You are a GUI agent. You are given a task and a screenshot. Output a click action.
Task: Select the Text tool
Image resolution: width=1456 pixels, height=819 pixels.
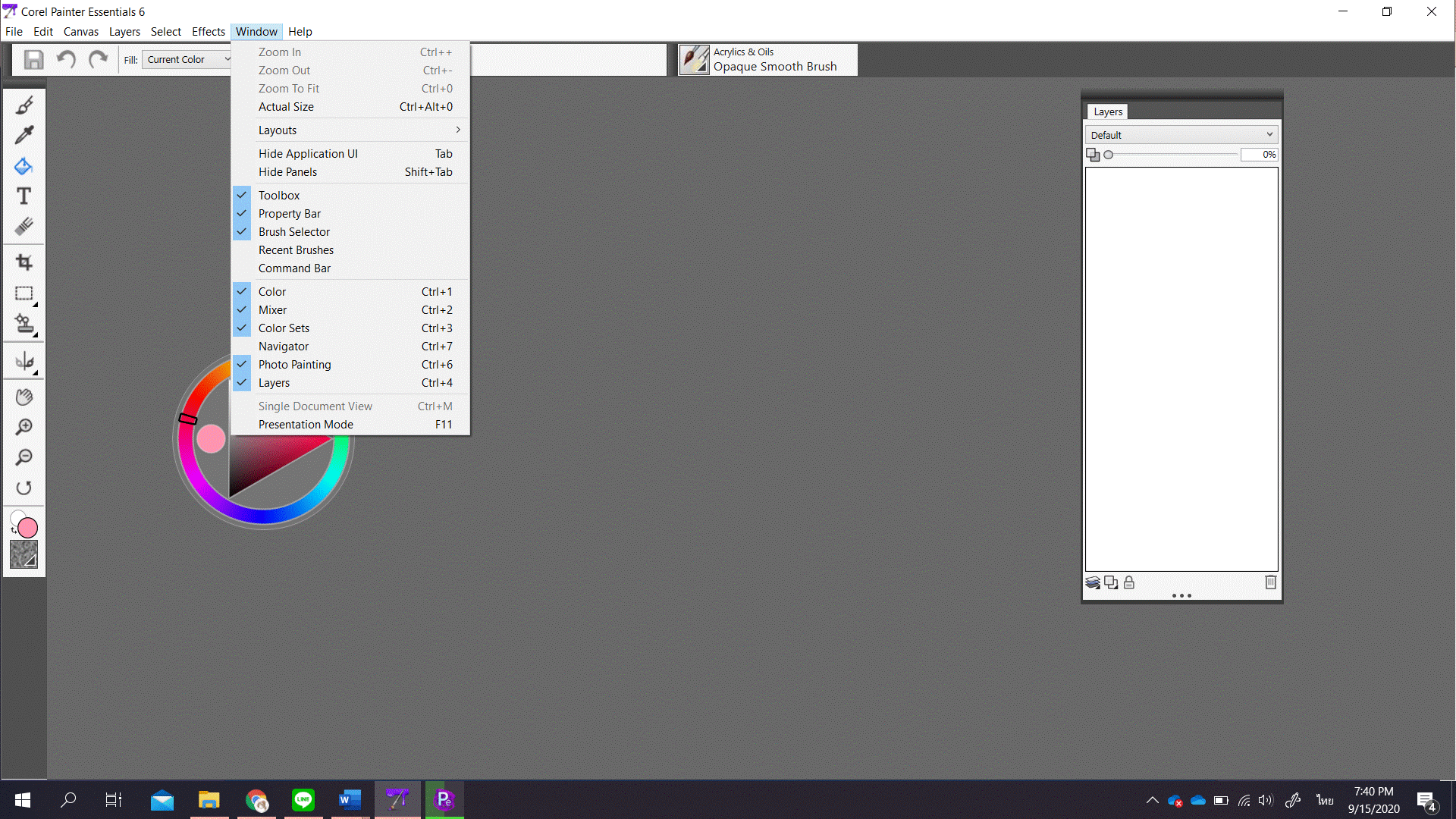(24, 196)
